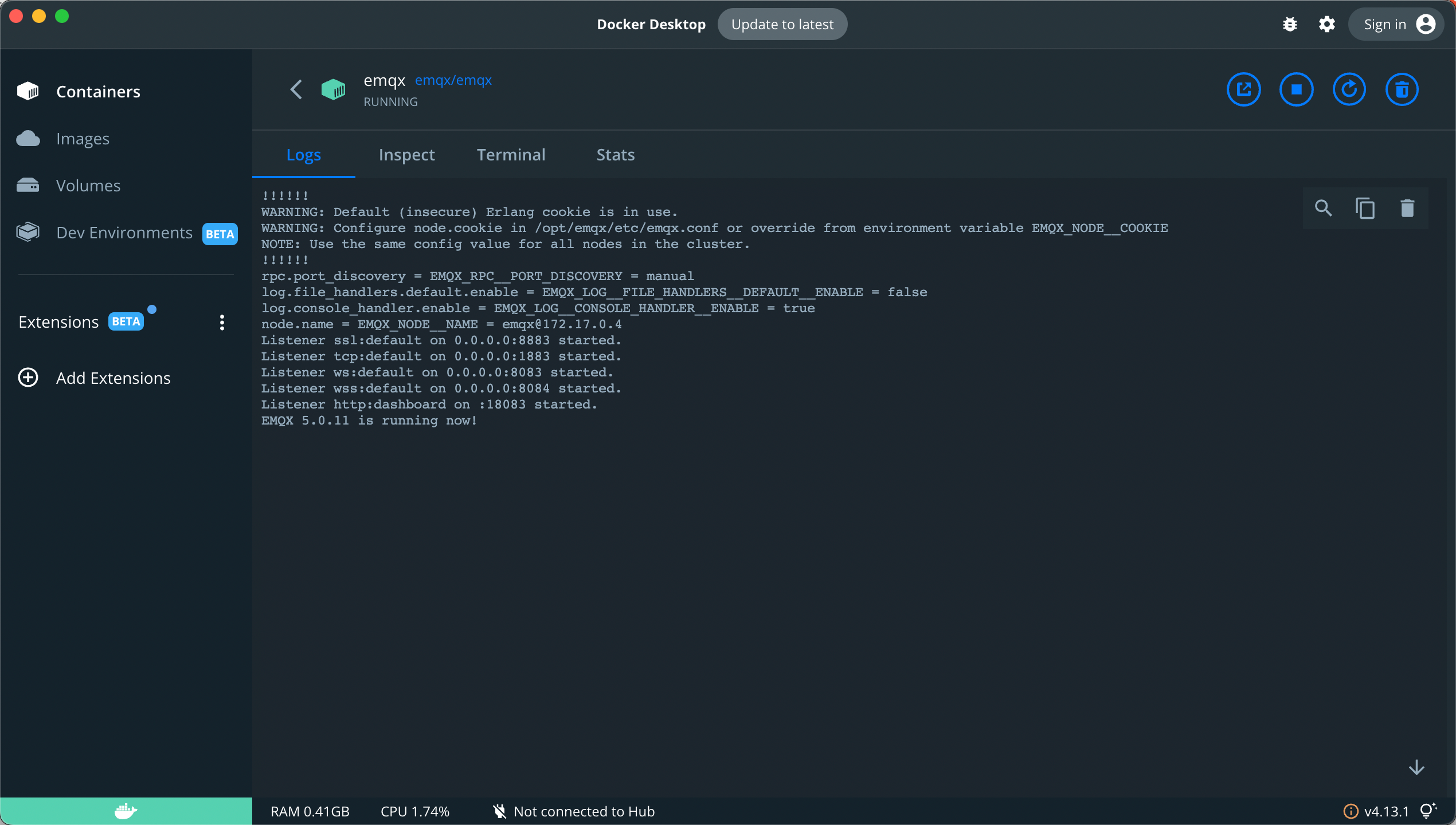Switch to the Terminal tab
This screenshot has height=825, width=1456.
(511, 154)
